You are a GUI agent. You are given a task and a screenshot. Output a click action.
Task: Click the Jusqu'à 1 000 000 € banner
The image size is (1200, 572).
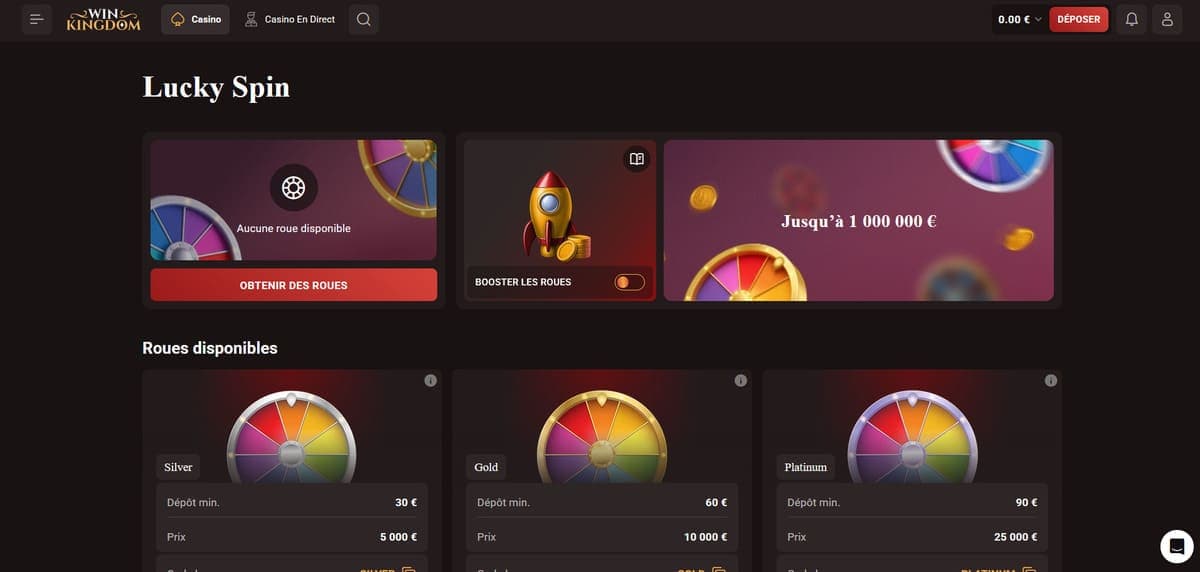coord(859,220)
